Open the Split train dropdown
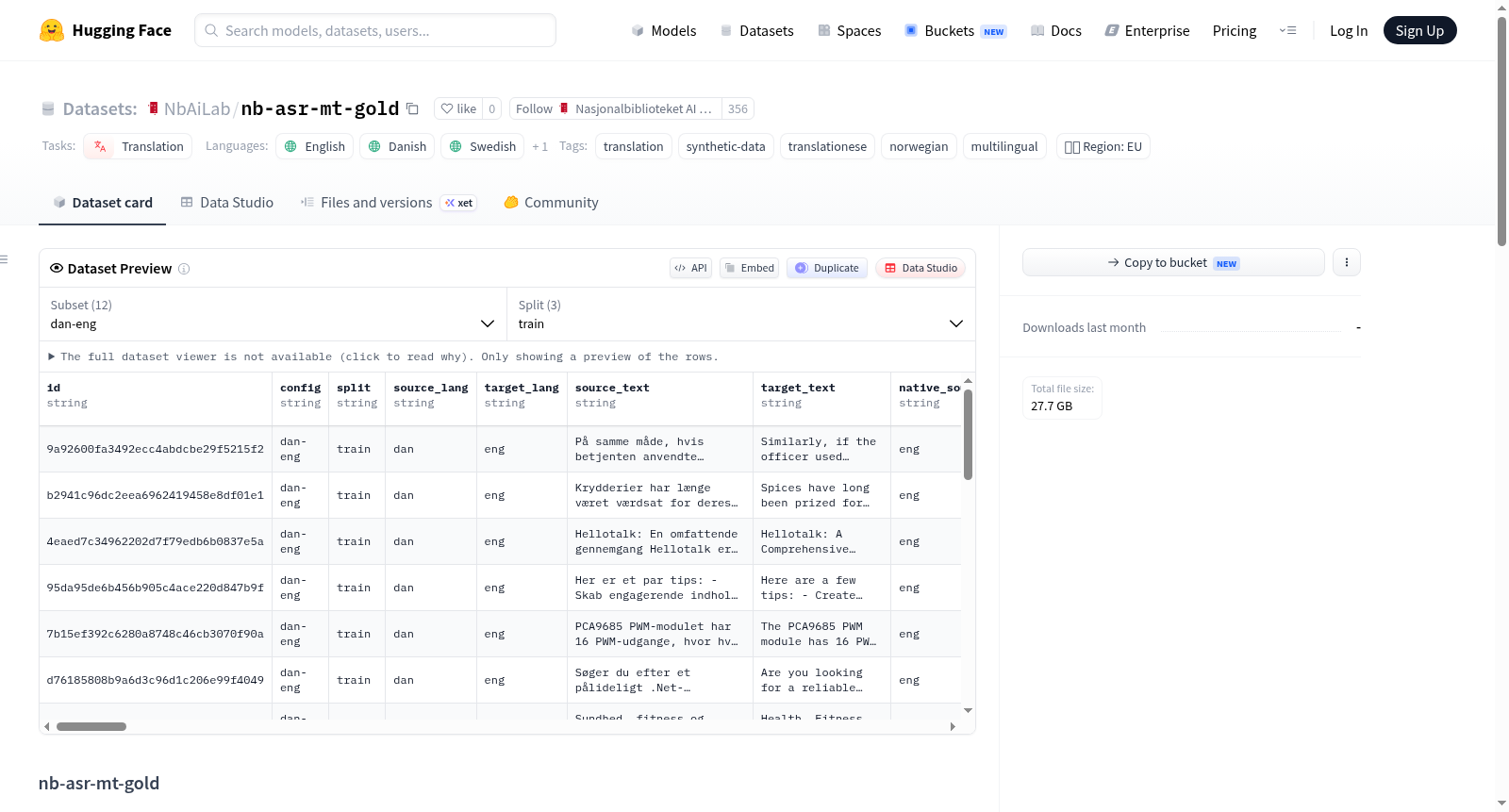Screen dimensions: 1509x812 click(741, 314)
